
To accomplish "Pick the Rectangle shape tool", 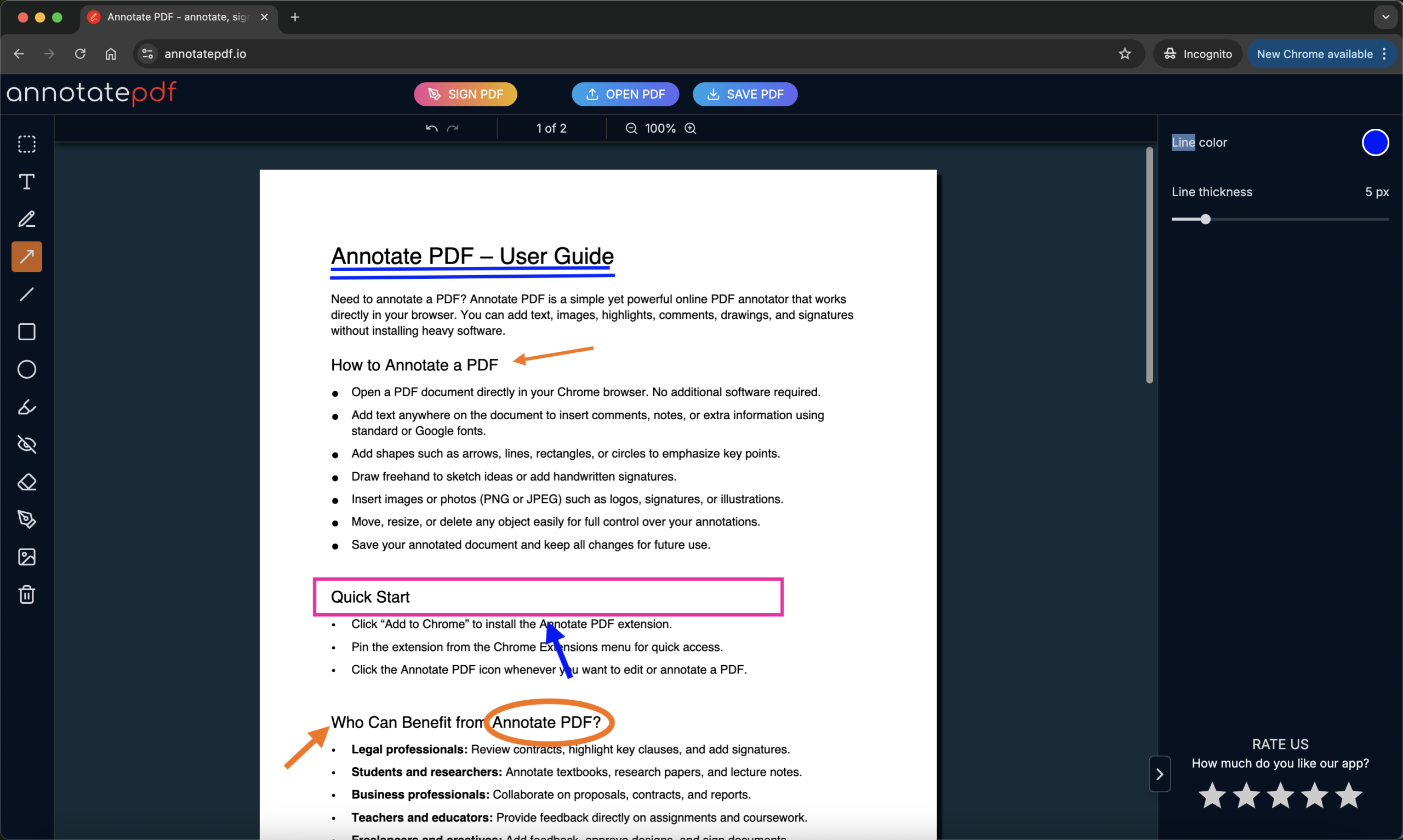I will click(x=27, y=332).
